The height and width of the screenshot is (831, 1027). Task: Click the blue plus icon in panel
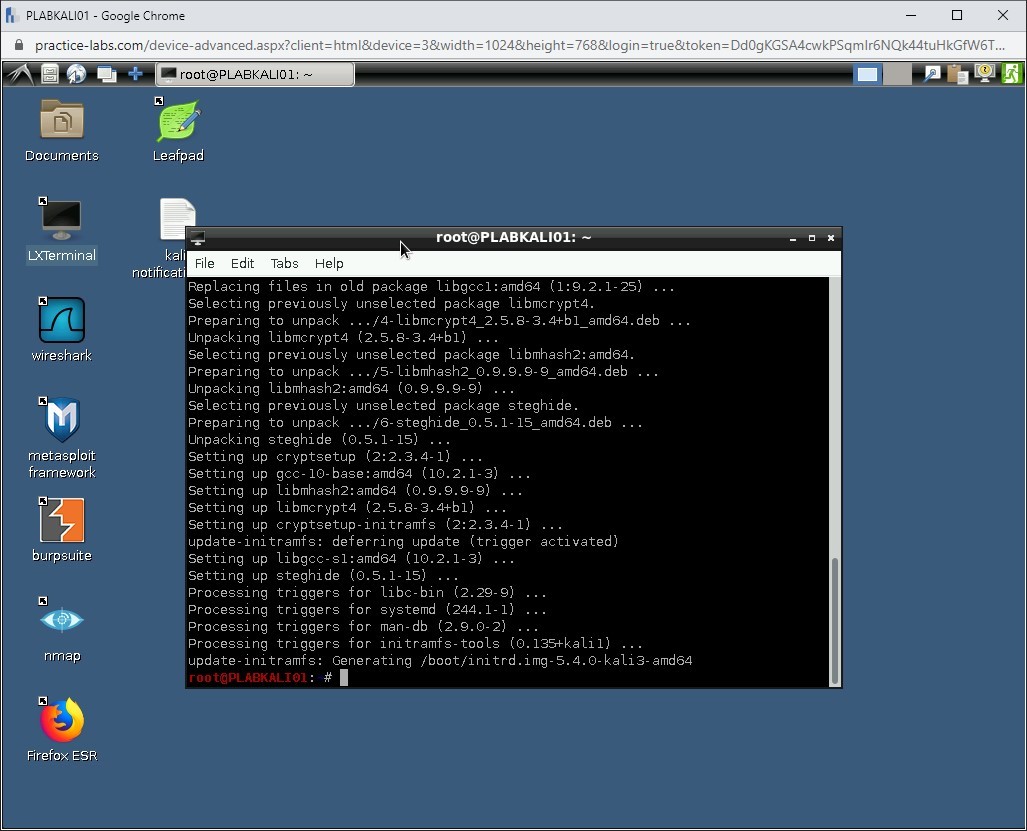tap(134, 74)
